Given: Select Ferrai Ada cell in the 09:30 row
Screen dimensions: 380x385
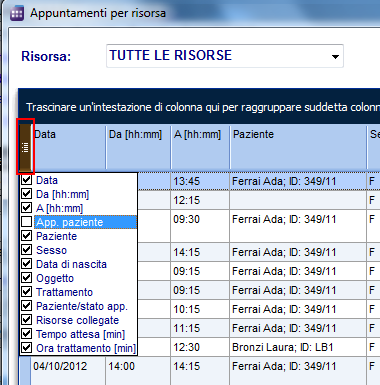Looking at the screenshot, I should pyautogui.click(x=298, y=226).
